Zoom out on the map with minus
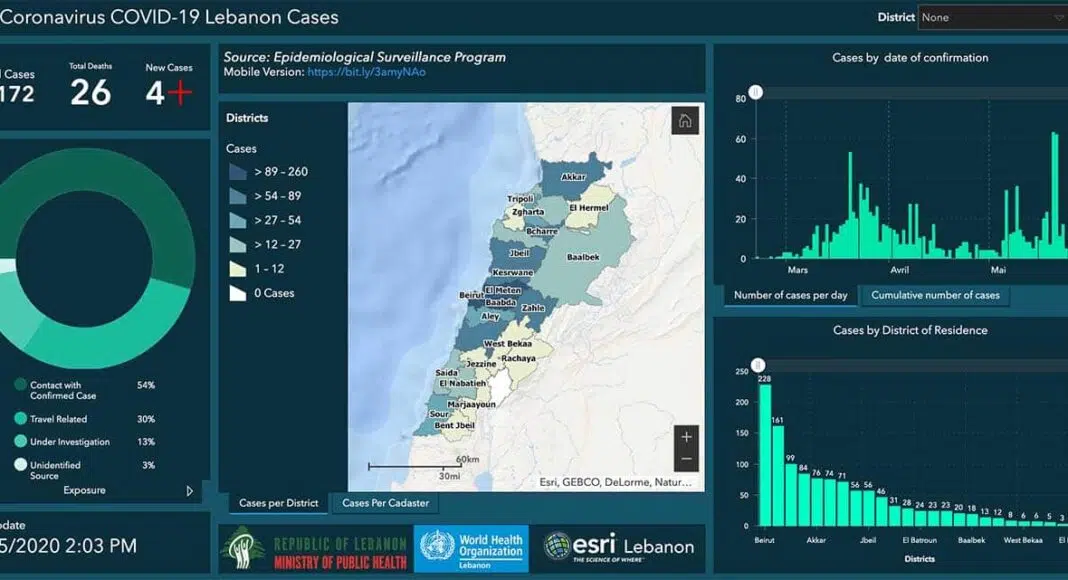This screenshot has height=580, width=1068. [686, 460]
